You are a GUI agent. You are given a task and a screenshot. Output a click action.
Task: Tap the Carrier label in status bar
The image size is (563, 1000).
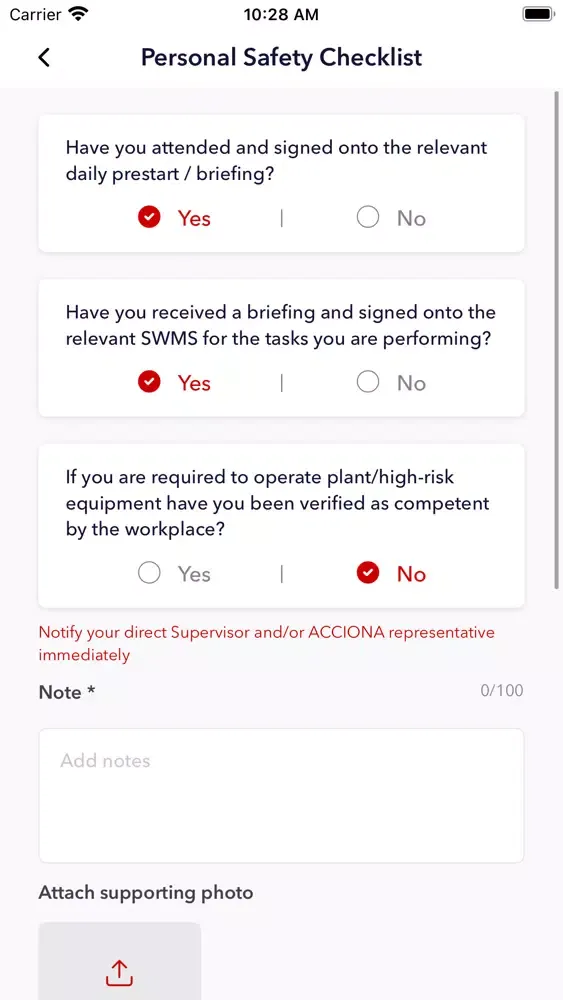click(x=36, y=14)
